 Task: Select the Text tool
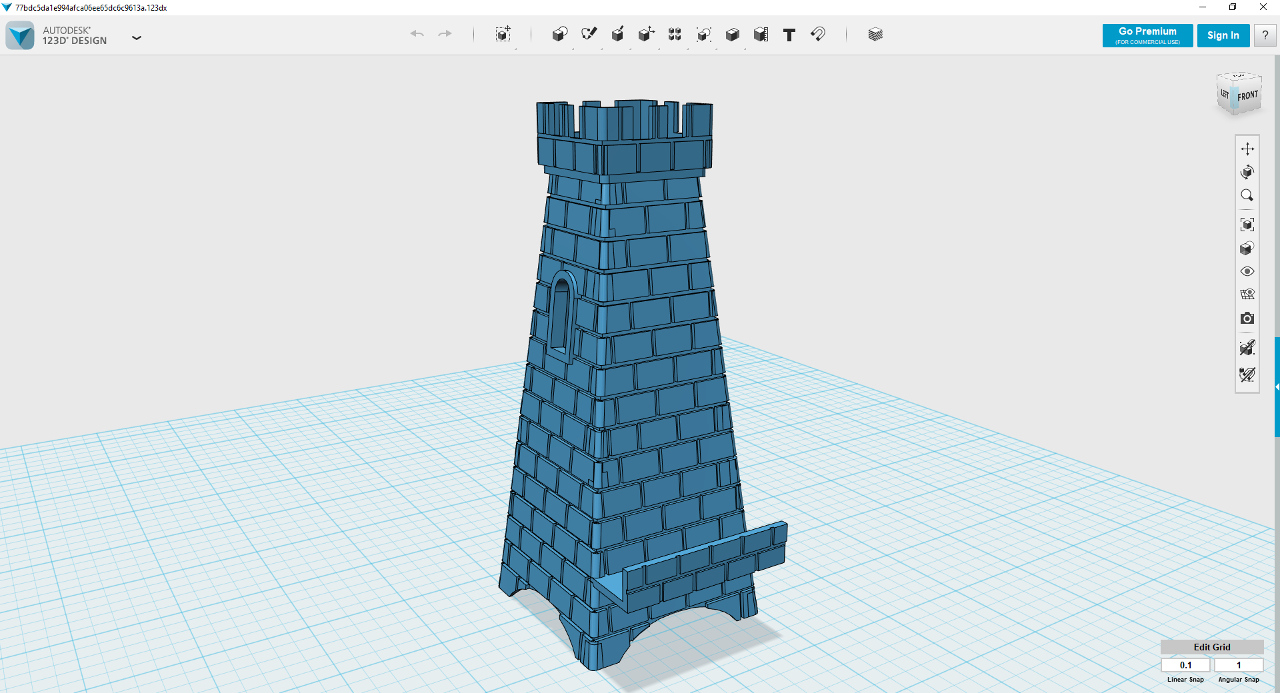pos(789,34)
